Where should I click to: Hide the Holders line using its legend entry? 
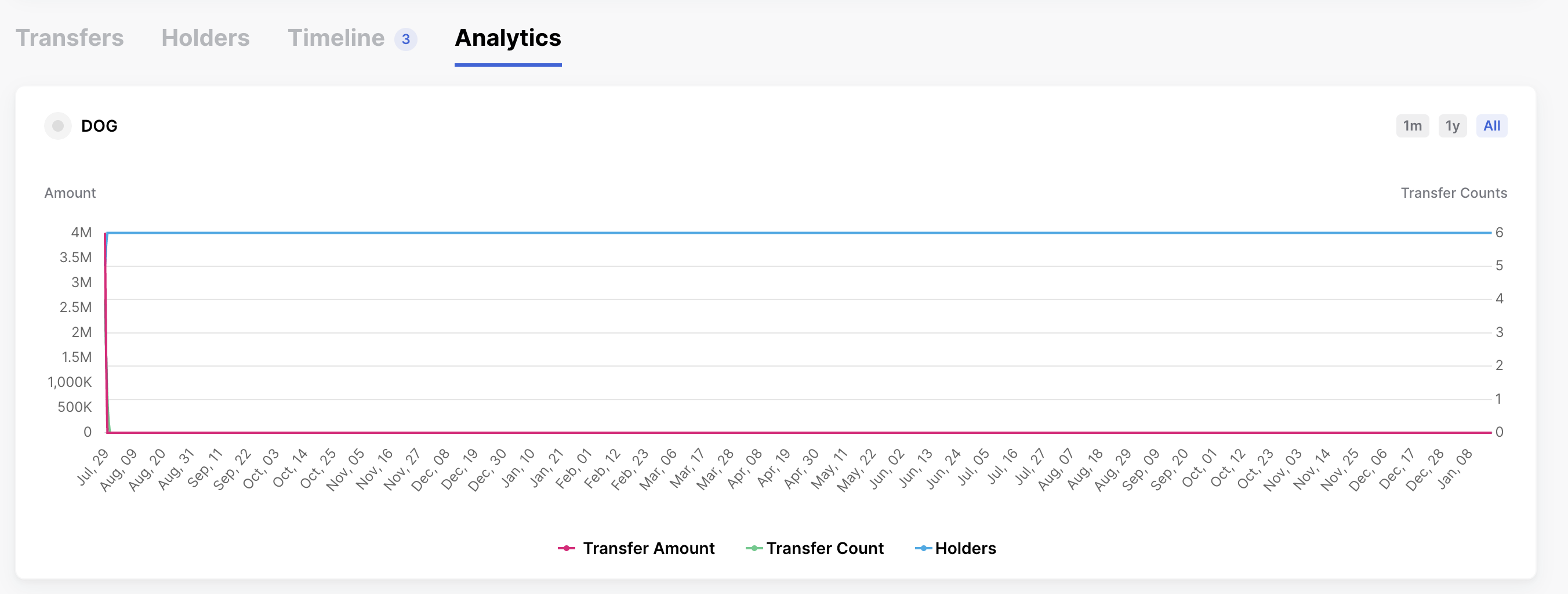(x=966, y=548)
